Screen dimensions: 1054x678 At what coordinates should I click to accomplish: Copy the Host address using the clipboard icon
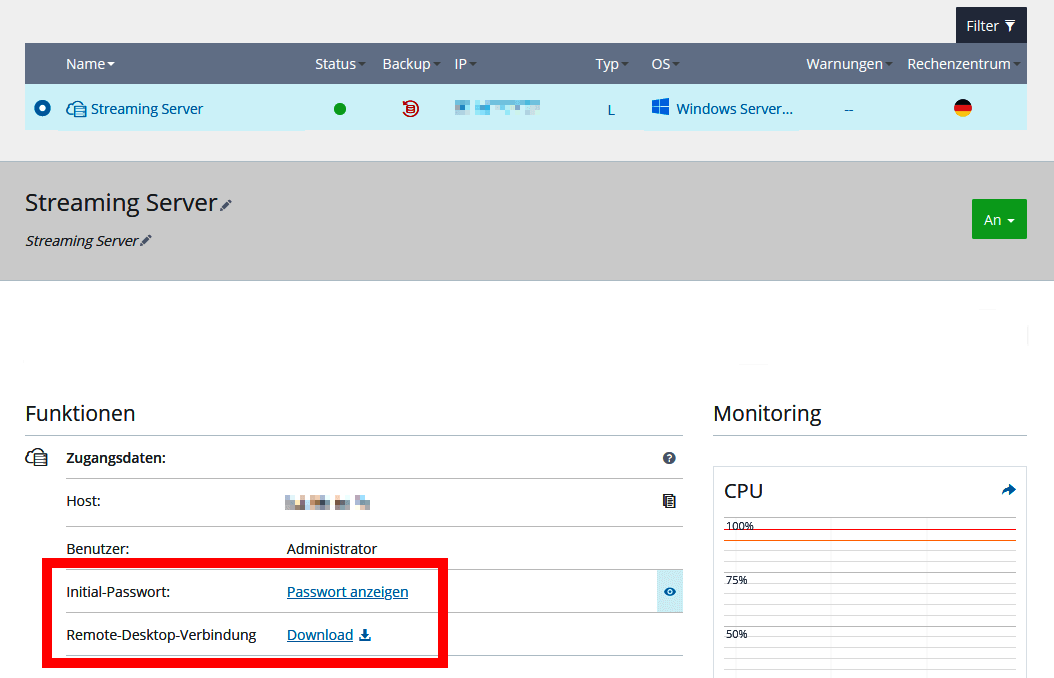(x=669, y=500)
